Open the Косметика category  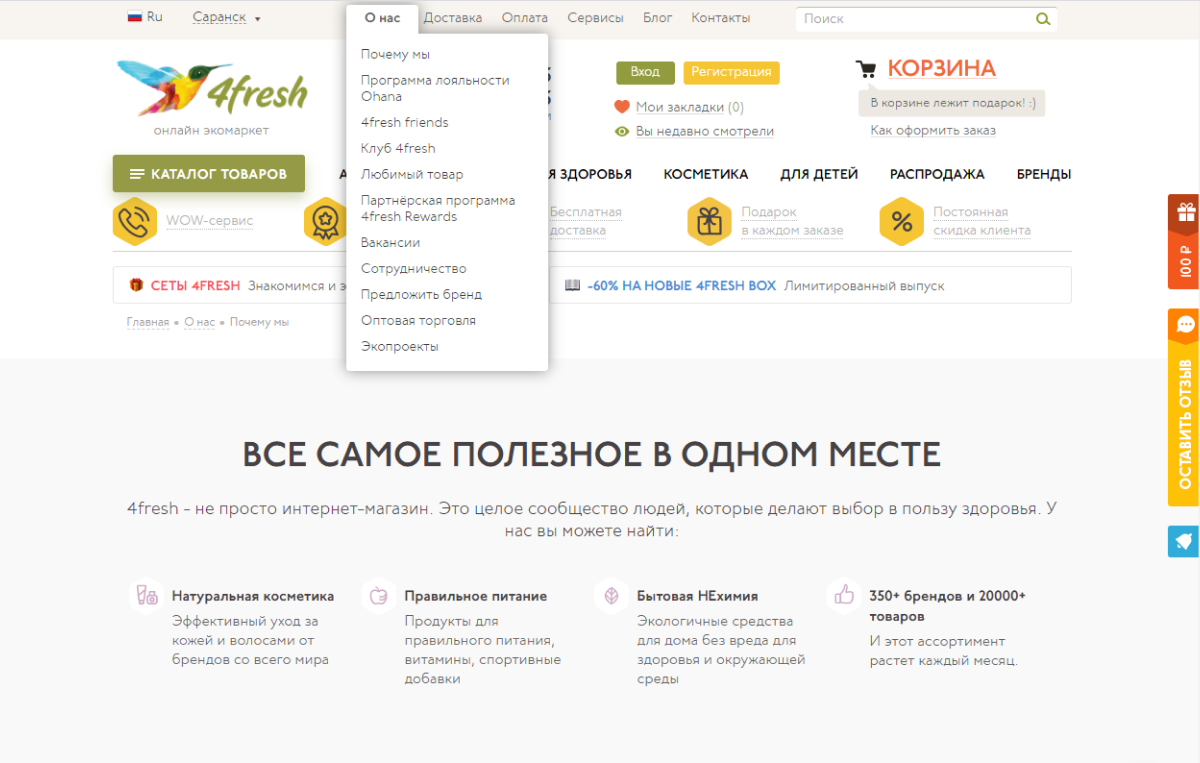tap(706, 174)
